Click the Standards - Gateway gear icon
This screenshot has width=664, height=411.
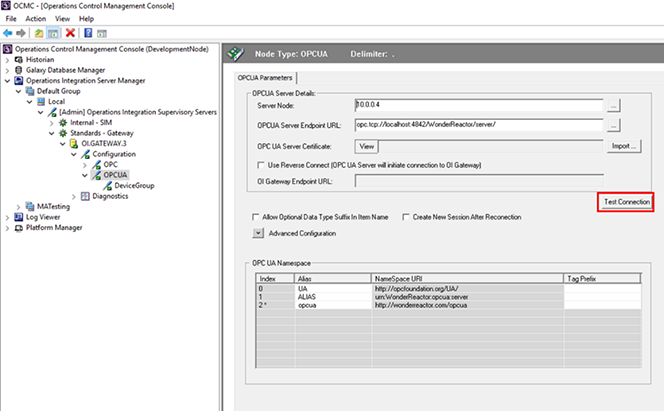pos(63,133)
